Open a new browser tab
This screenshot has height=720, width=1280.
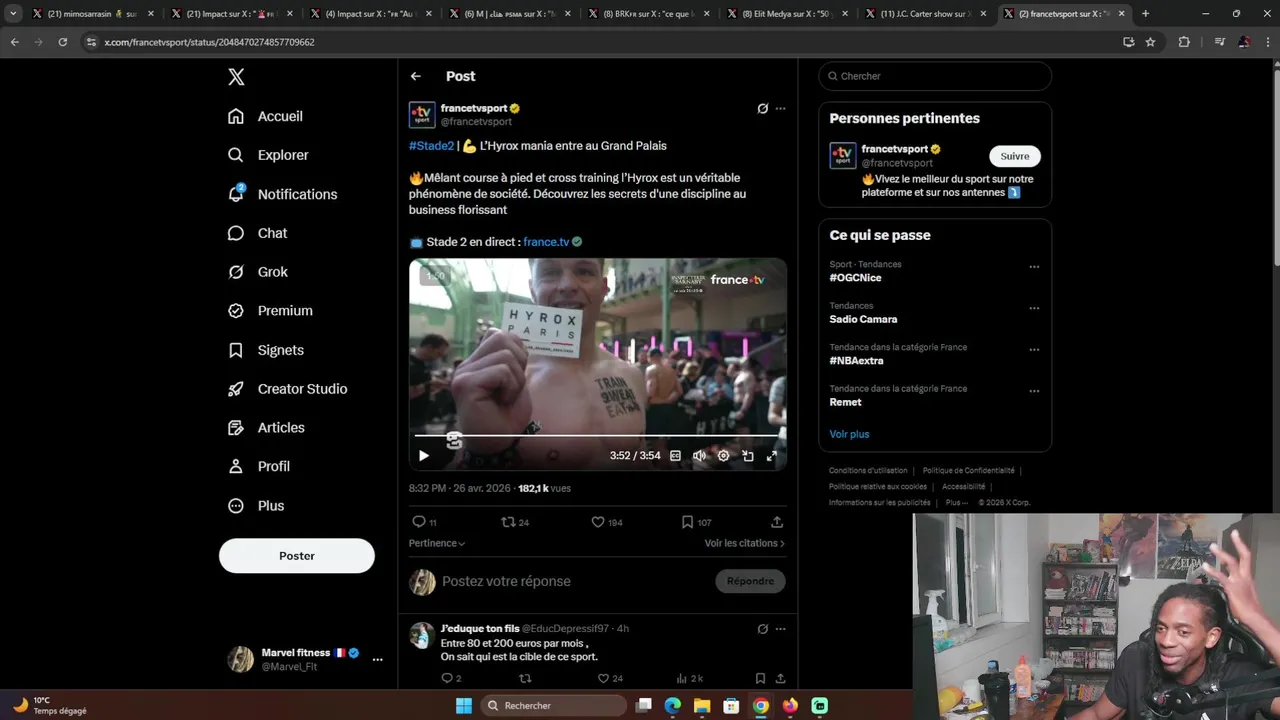pyautogui.click(x=1145, y=14)
